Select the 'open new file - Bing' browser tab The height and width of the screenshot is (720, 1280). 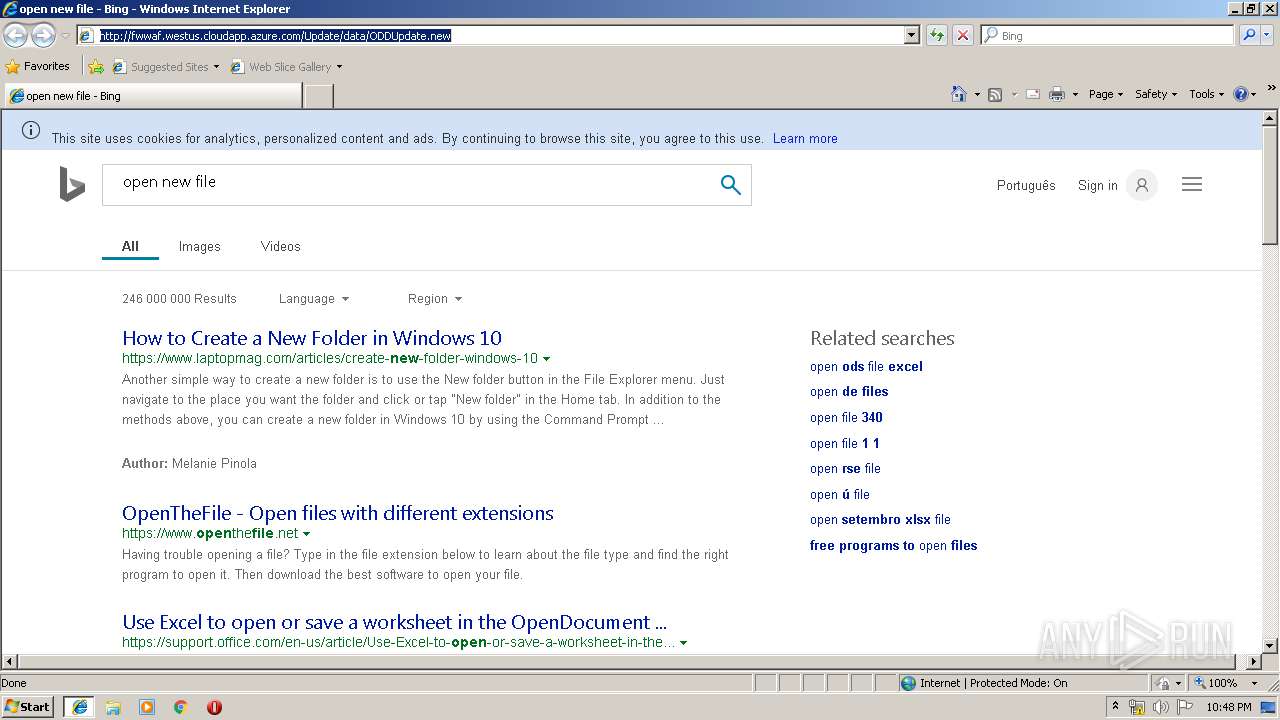152,96
